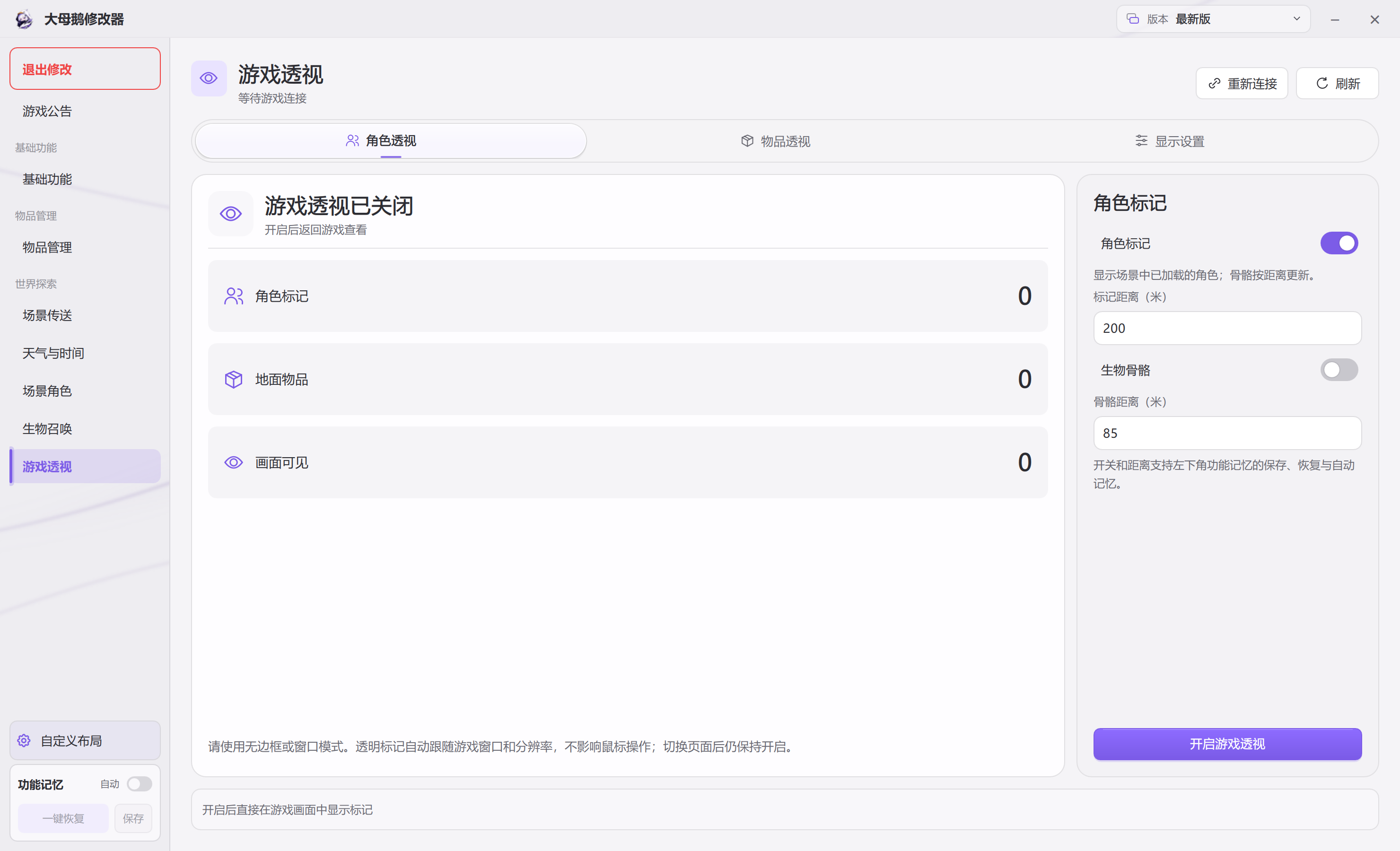
Task: Click the version stack icon beside 版本
Action: pyautogui.click(x=1132, y=19)
